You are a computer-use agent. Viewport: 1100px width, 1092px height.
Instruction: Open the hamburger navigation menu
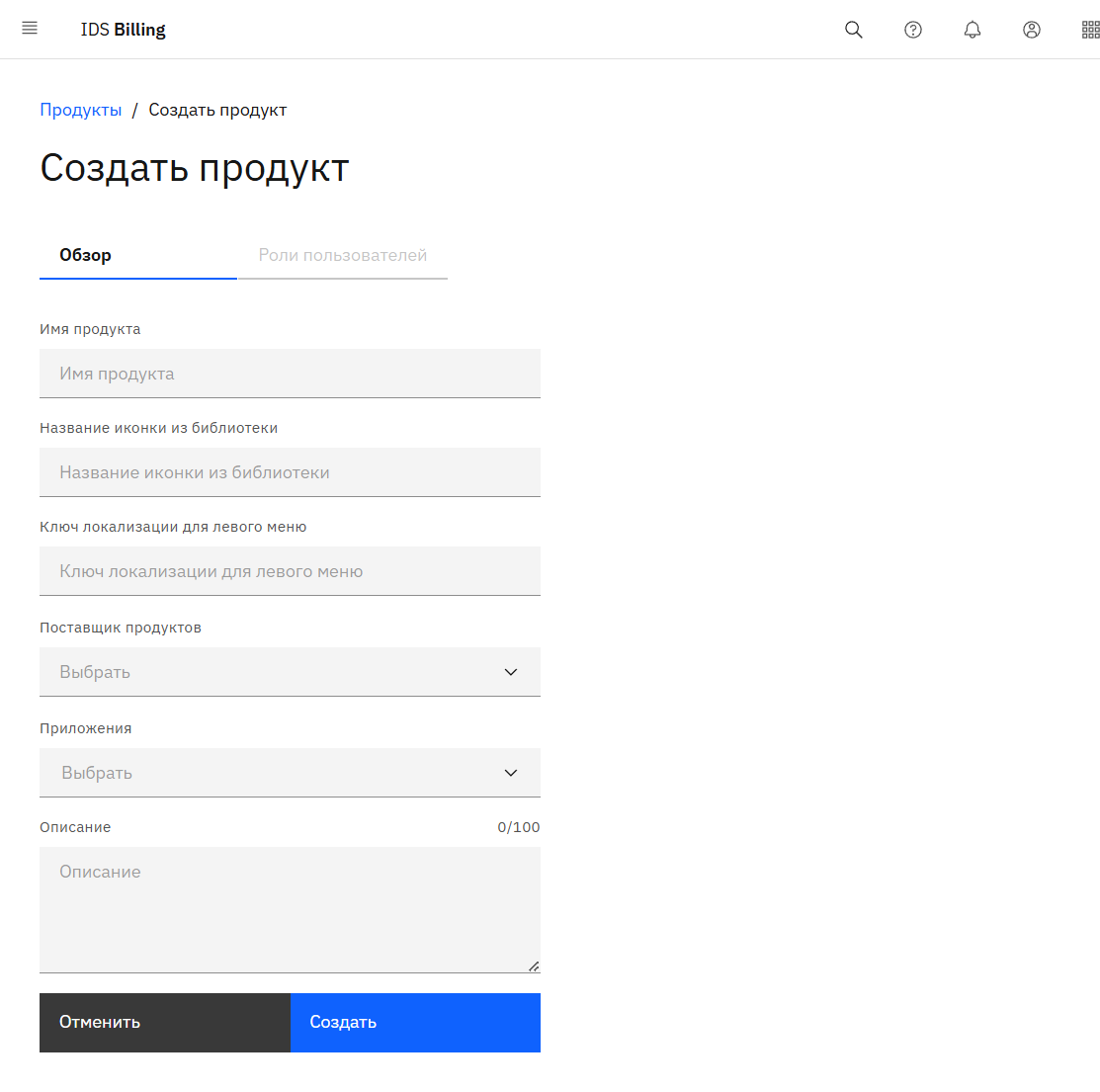30,29
